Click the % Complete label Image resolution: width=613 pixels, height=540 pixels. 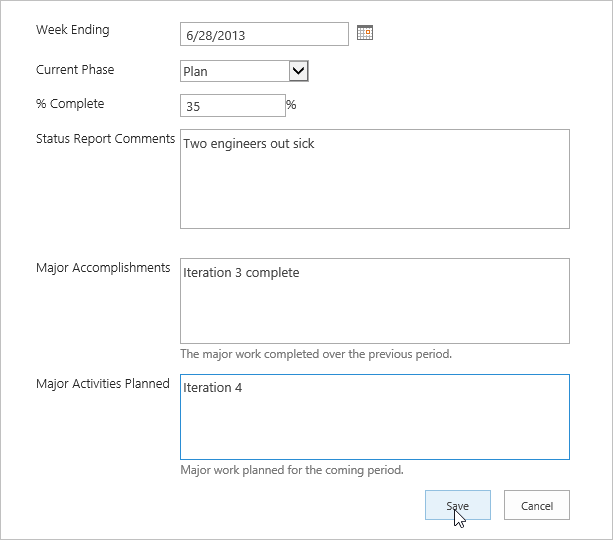pos(70,104)
